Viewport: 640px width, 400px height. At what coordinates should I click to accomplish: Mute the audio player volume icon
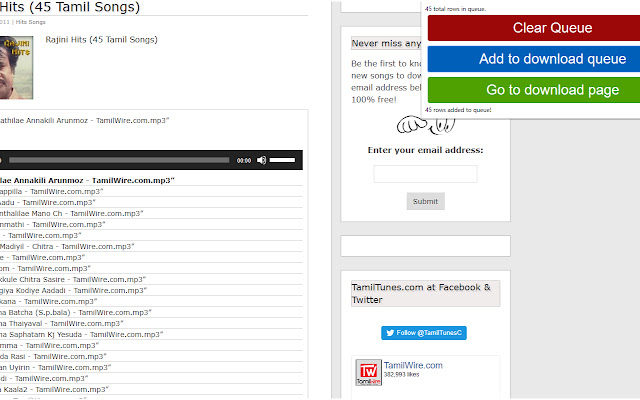point(262,160)
